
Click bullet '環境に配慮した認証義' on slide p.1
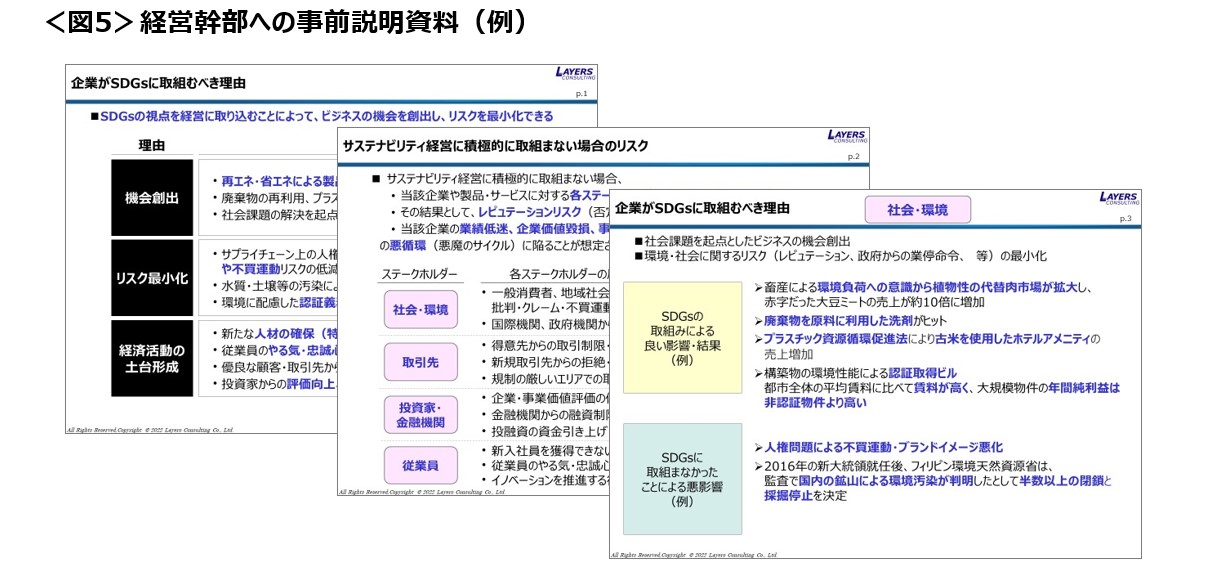274,300
